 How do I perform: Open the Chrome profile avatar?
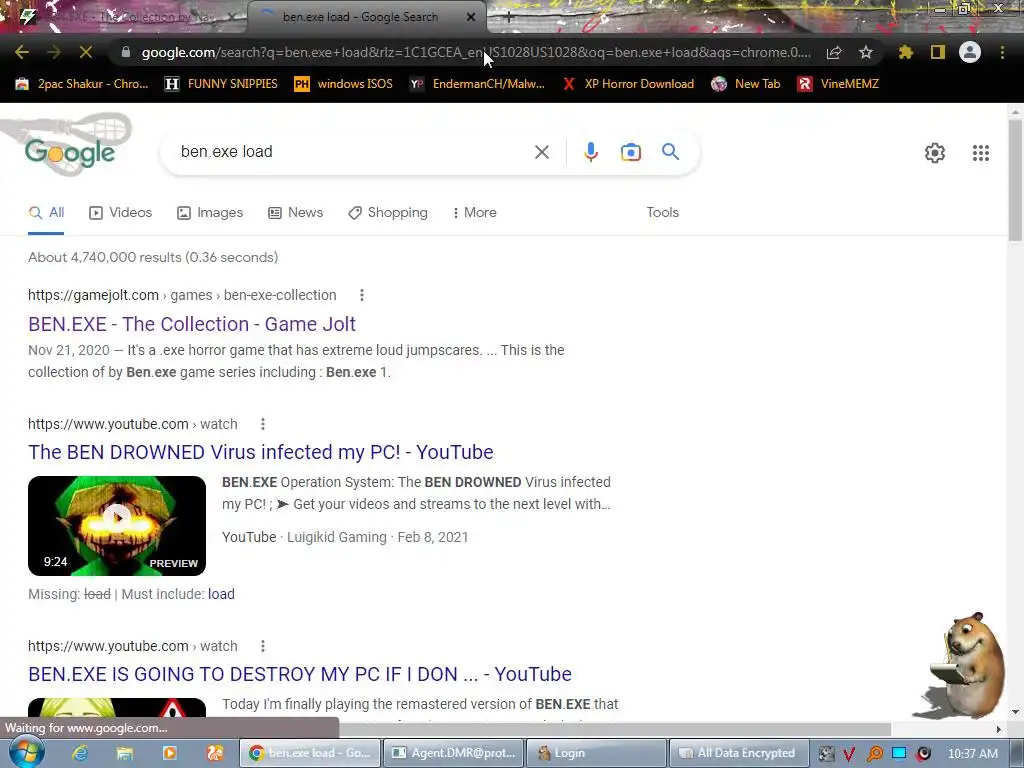tap(970, 52)
